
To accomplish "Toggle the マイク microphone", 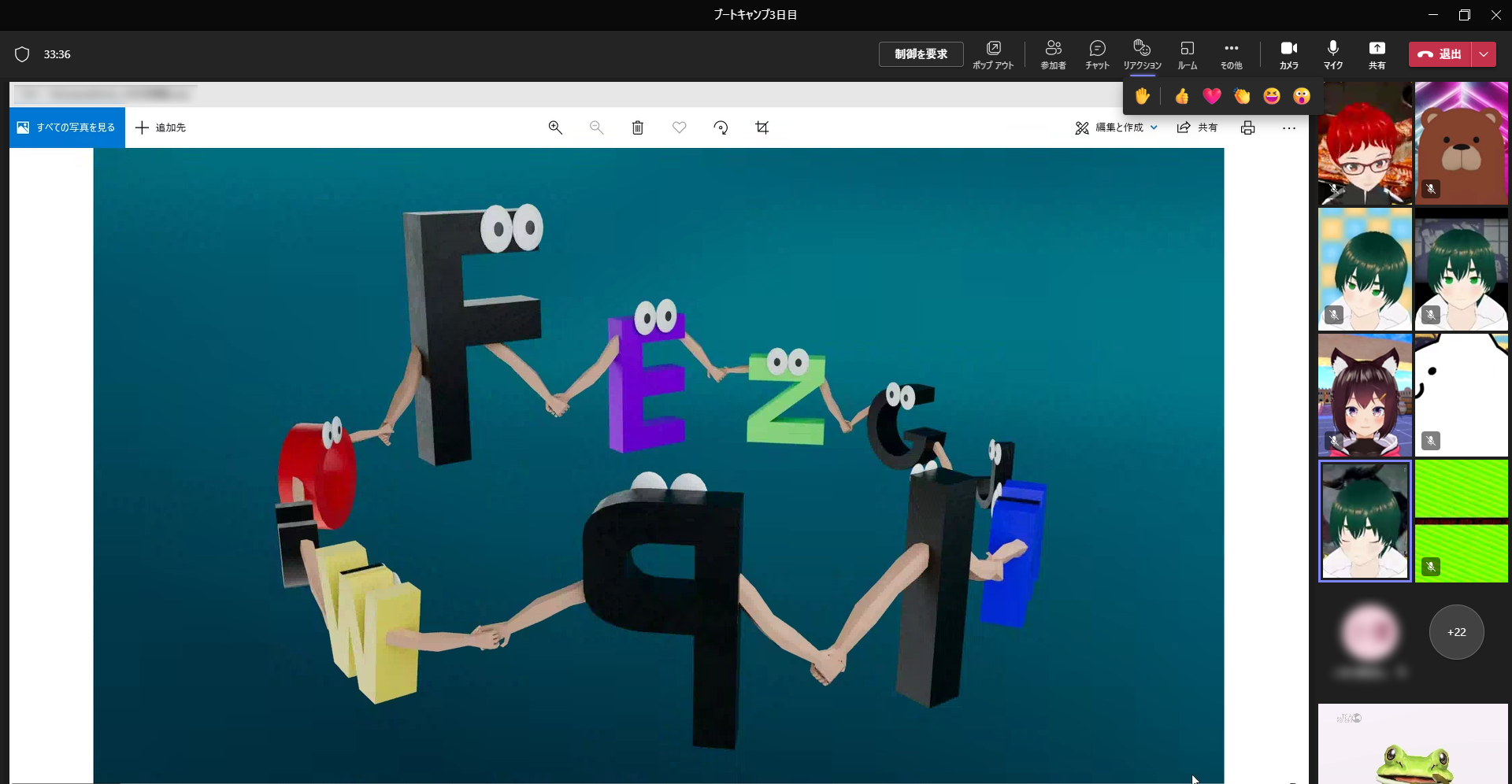I will (x=1332, y=55).
